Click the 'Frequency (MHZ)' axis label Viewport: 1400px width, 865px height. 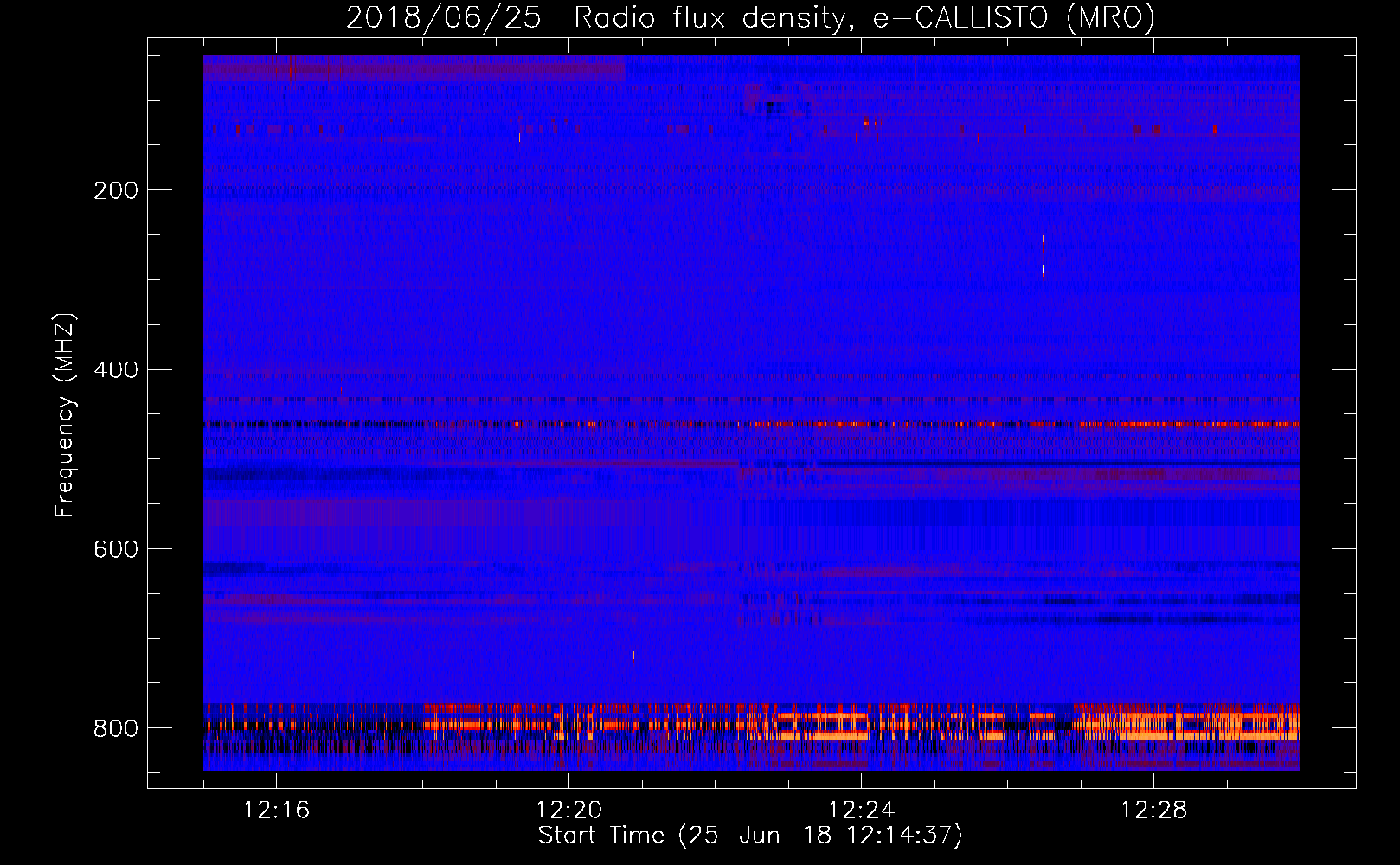click(x=65, y=414)
